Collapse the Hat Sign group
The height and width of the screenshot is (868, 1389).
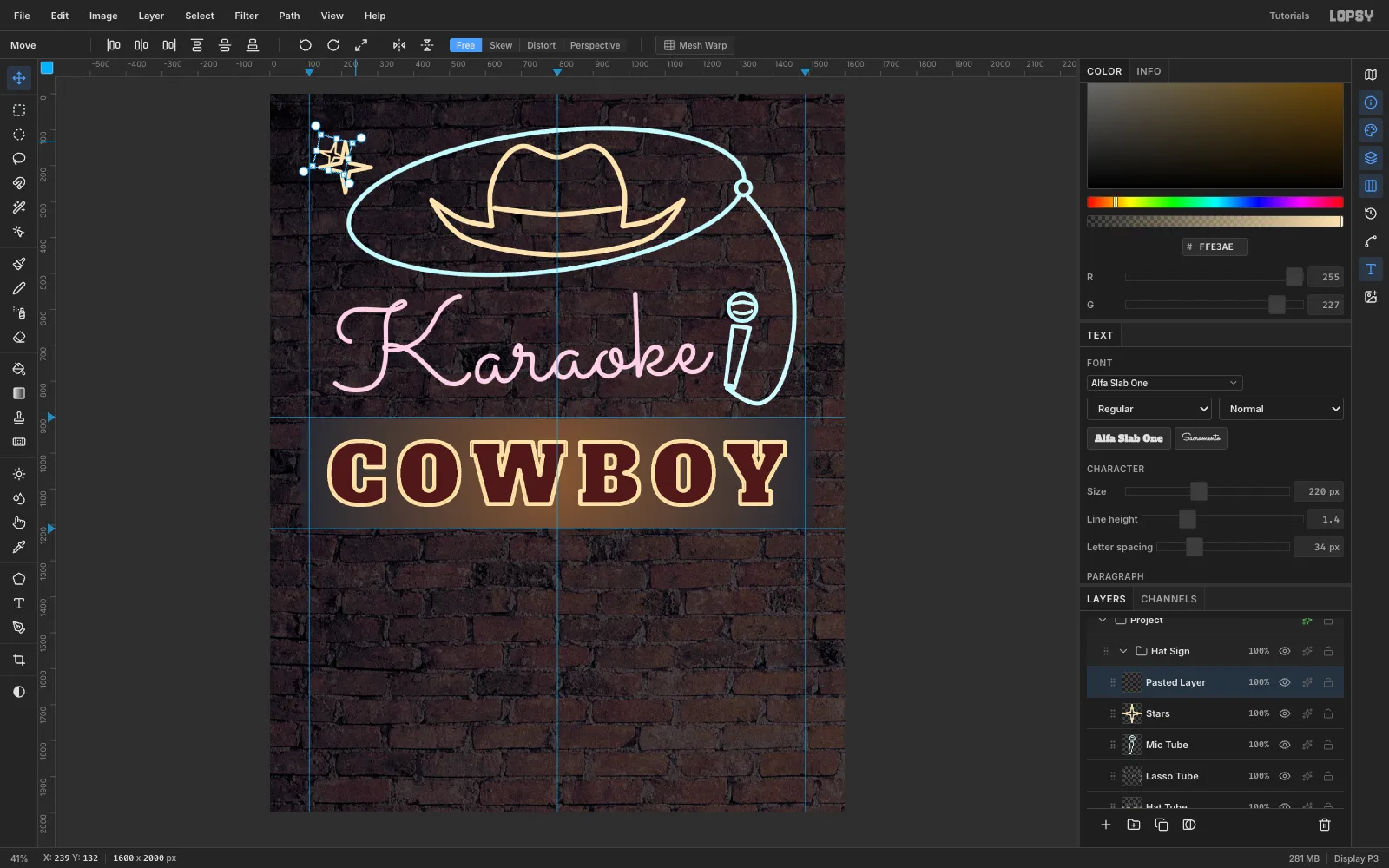[x=1123, y=651]
